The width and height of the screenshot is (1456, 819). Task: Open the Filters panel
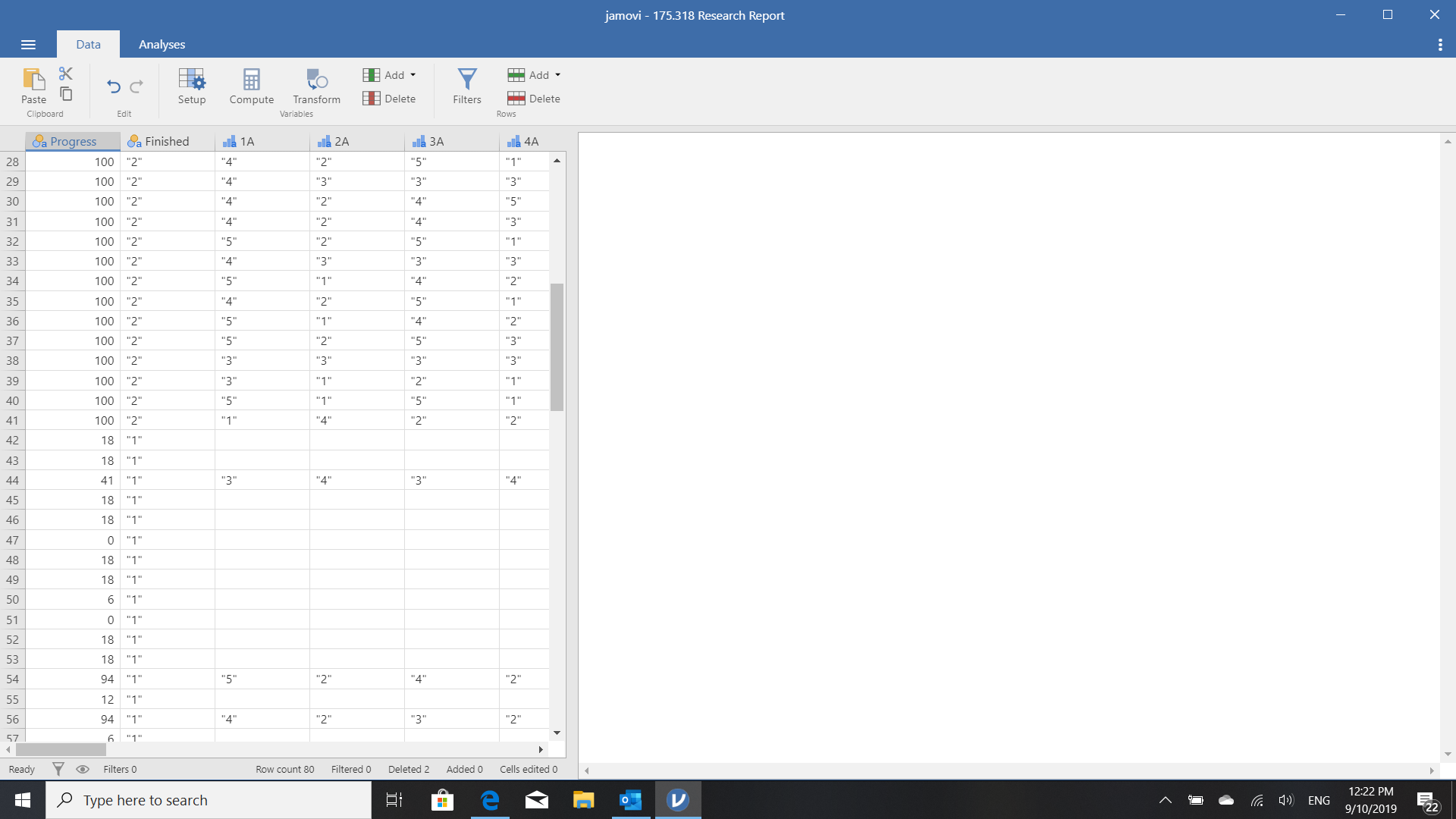pos(466,86)
